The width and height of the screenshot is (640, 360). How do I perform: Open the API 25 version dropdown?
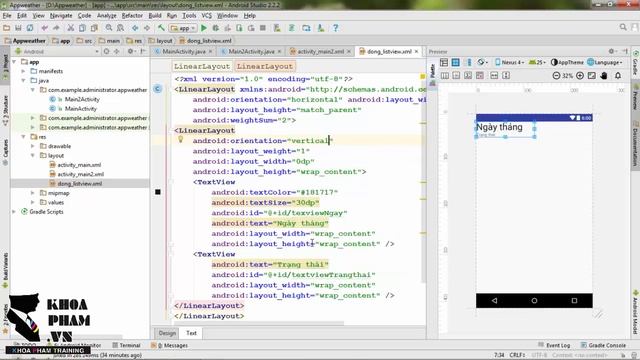537,62
